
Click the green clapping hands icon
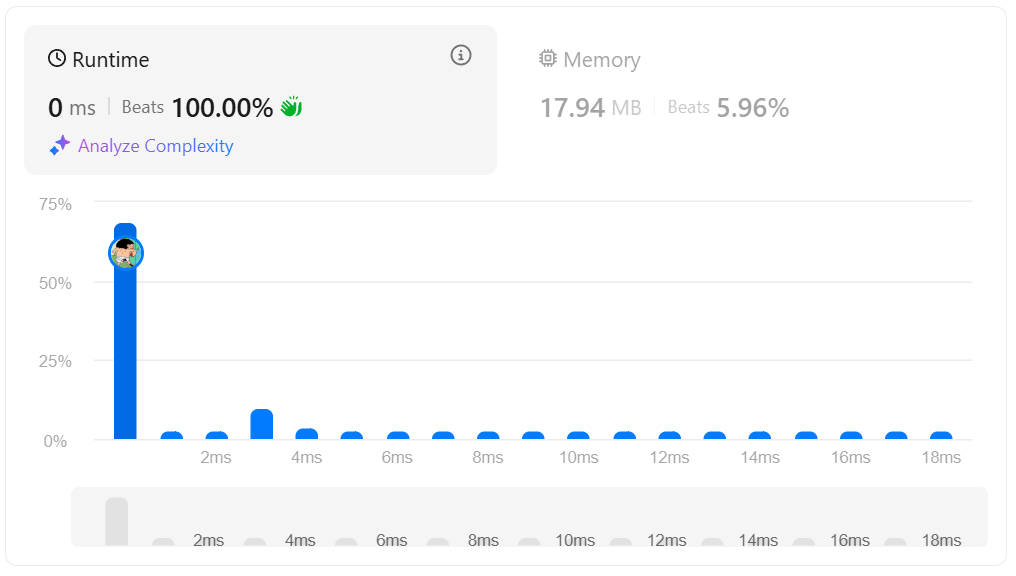click(x=291, y=107)
